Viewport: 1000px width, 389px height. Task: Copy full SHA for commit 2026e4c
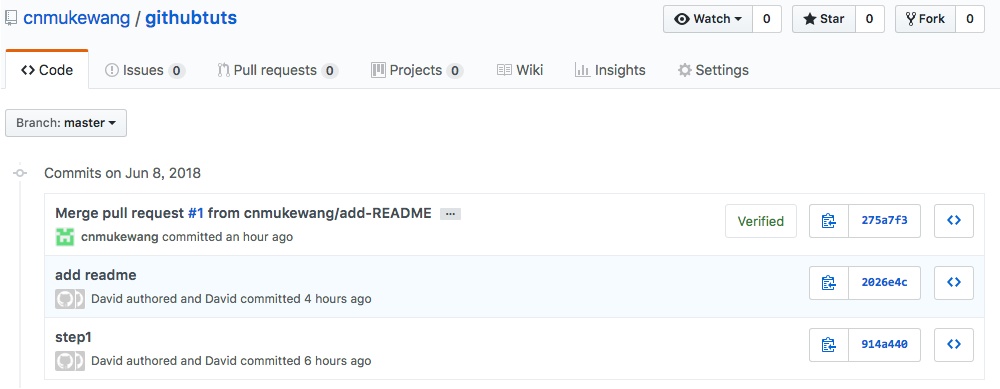[829, 283]
